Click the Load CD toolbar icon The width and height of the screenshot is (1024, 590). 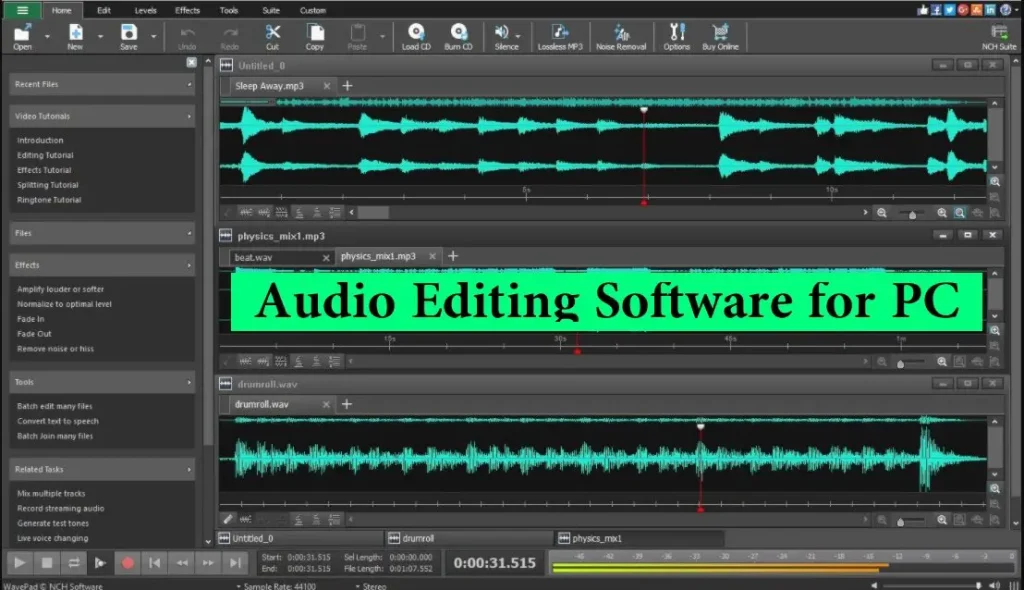(x=416, y=33)
